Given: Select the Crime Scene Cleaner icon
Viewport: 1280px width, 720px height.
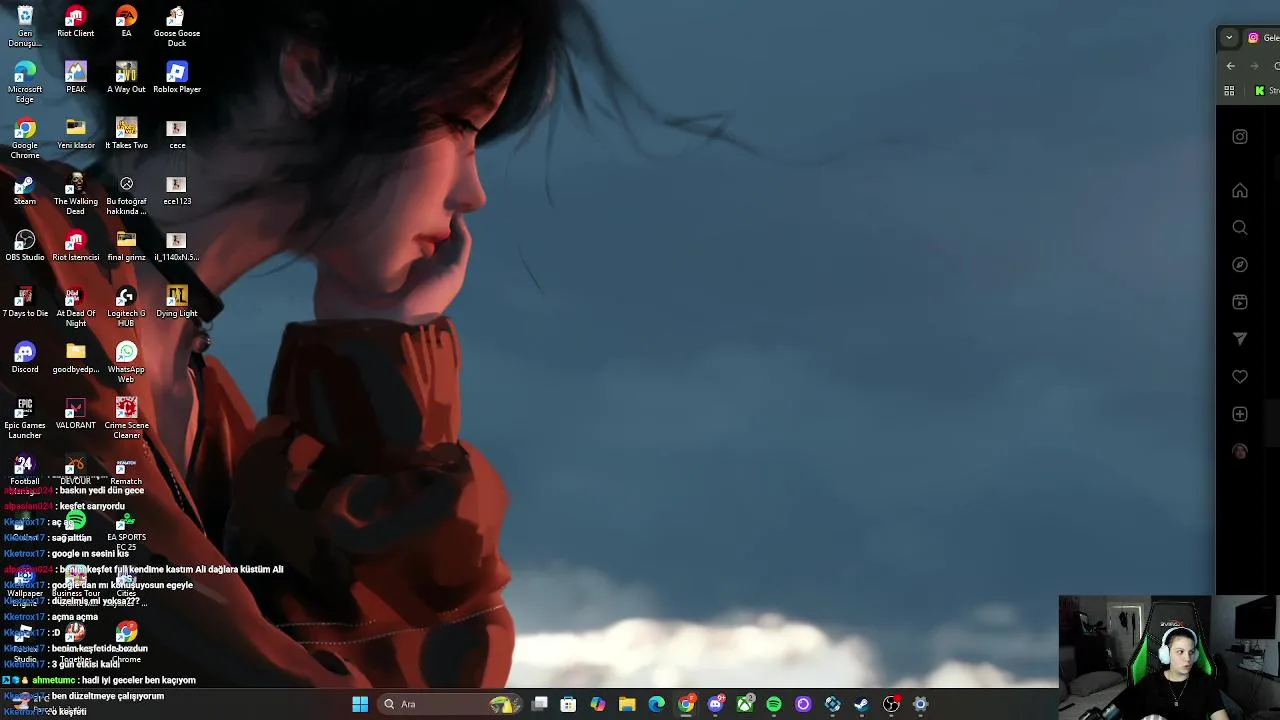Looking at the screenshot, I should click(x=126, y=419).
